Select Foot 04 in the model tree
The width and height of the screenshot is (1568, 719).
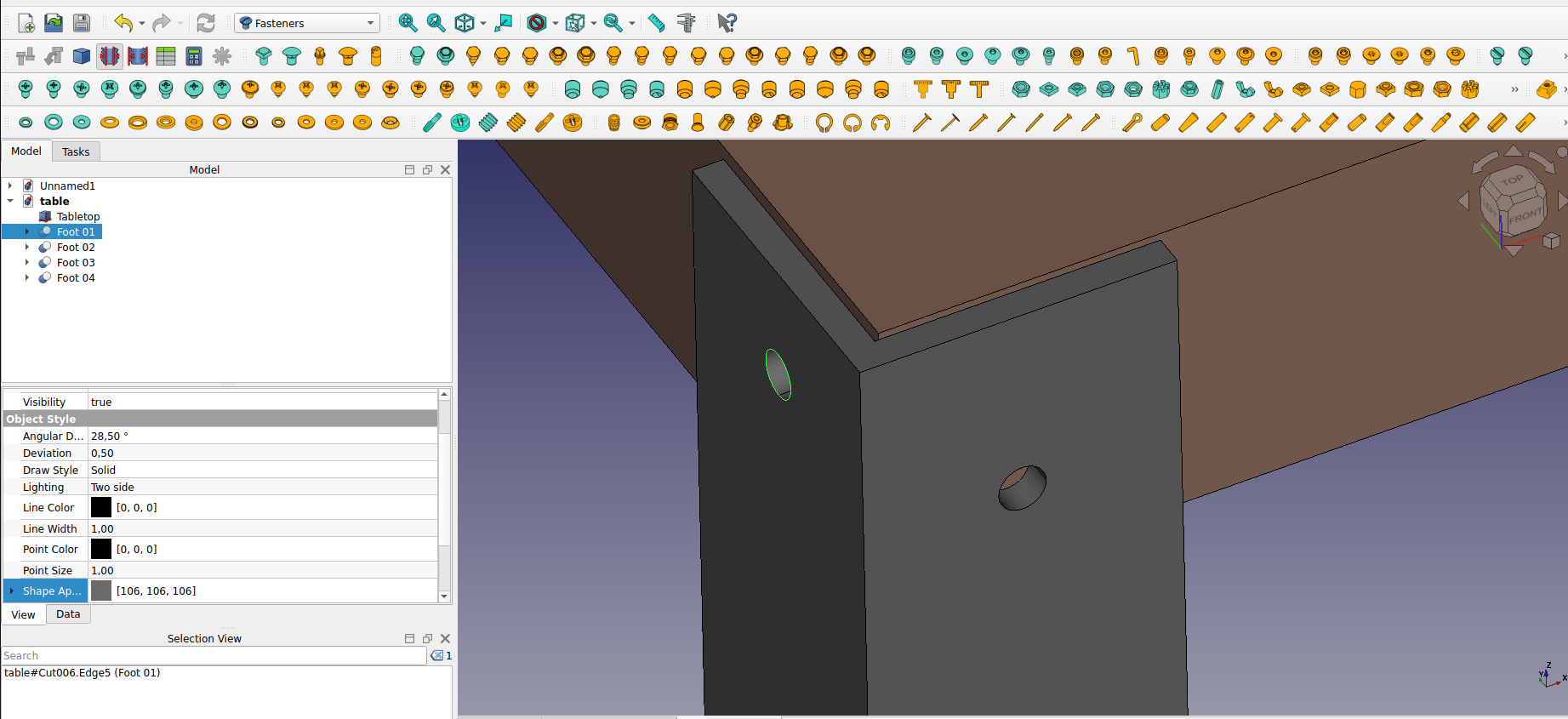coord(76,278)
